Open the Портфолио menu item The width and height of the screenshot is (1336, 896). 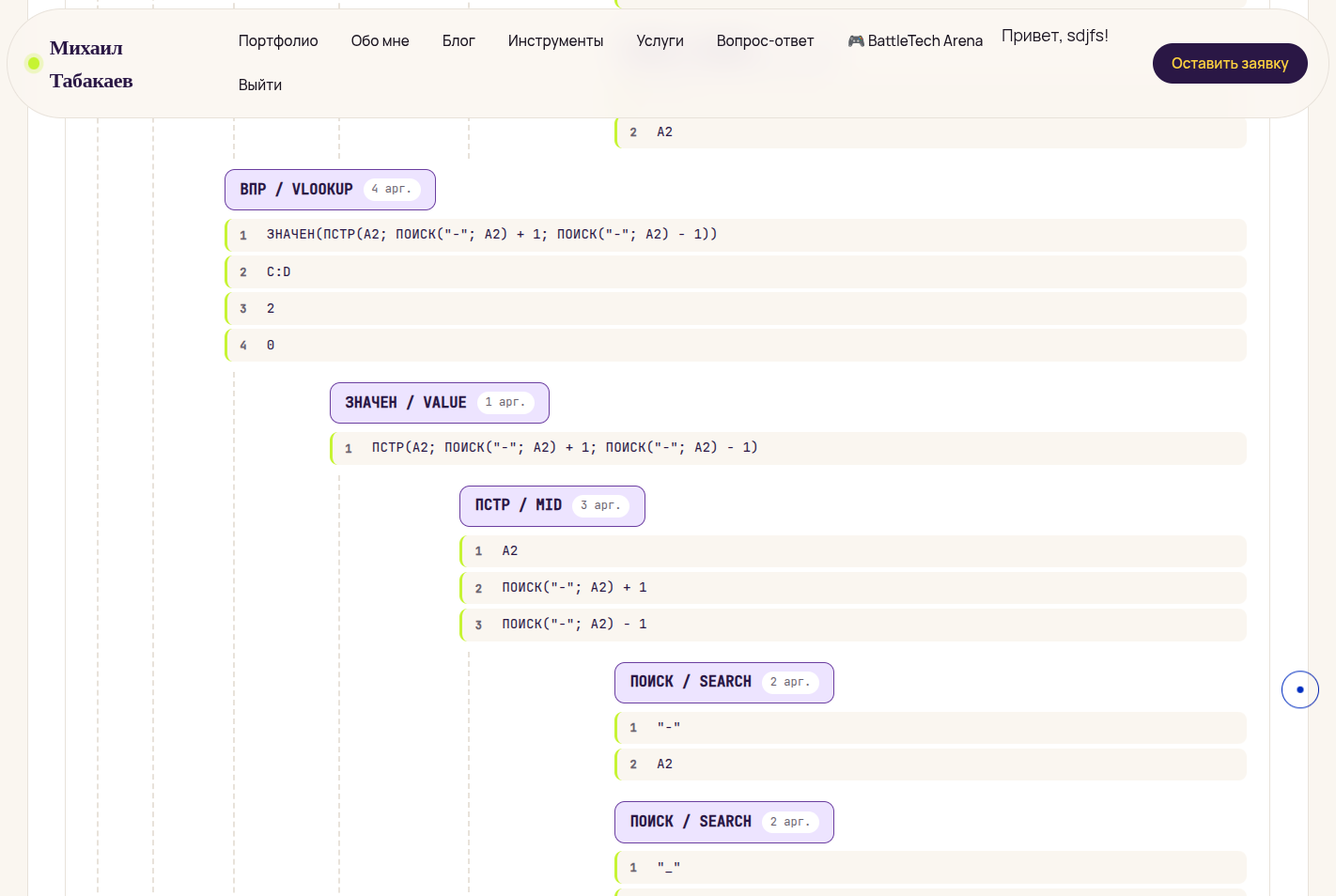click(x=278, y=41)
